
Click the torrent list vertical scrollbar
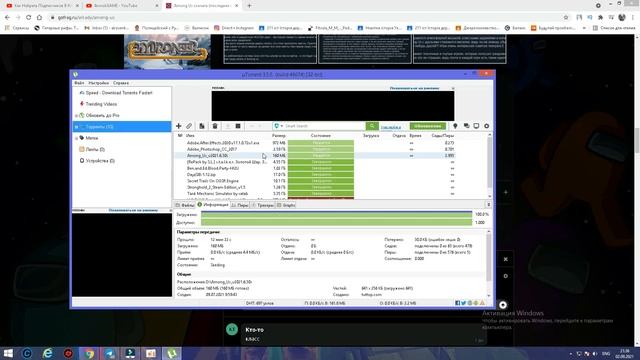tap(490, 165)
